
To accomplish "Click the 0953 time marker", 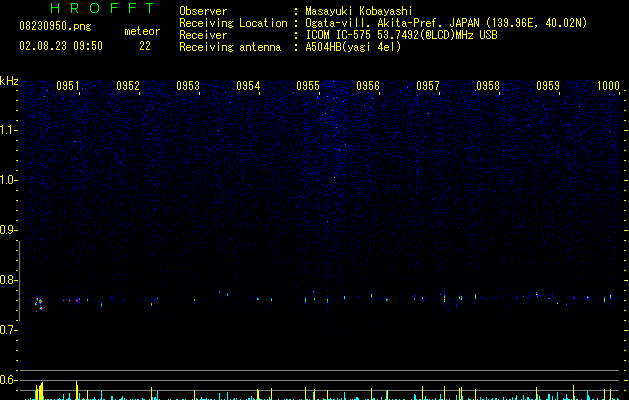I will [188, 86].
